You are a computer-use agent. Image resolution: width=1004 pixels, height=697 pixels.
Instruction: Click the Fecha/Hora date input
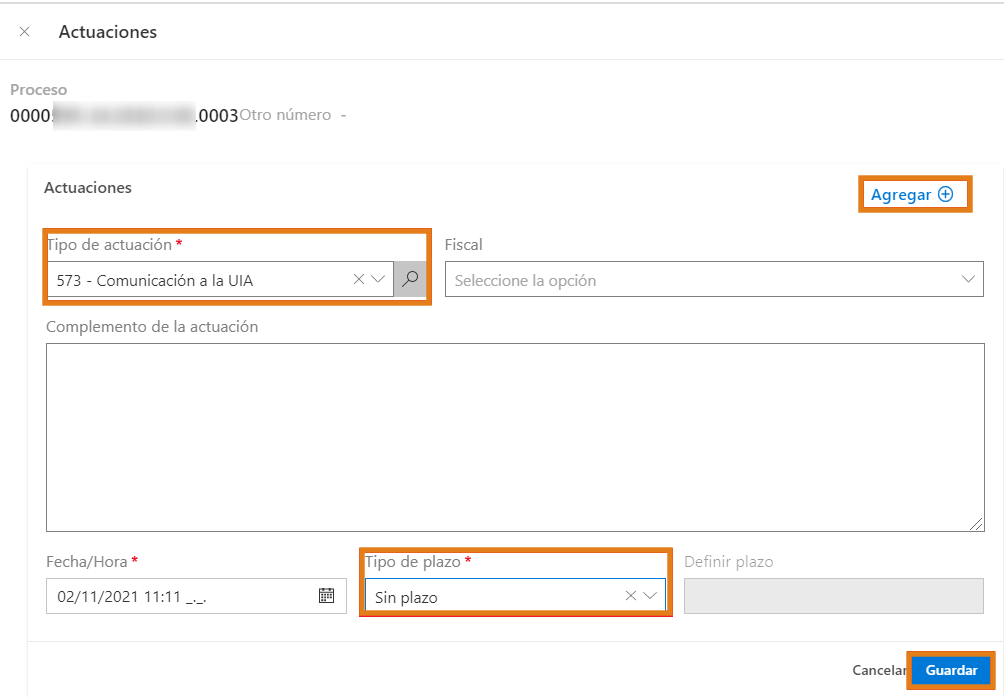coord(180,597)
